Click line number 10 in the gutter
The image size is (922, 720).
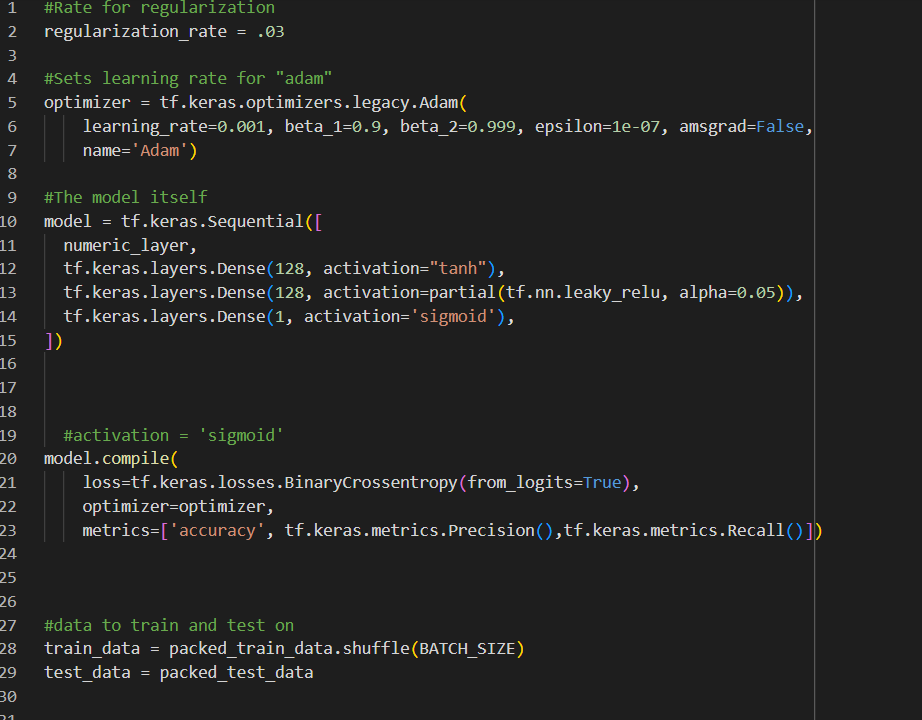click(x=16, y=221)
